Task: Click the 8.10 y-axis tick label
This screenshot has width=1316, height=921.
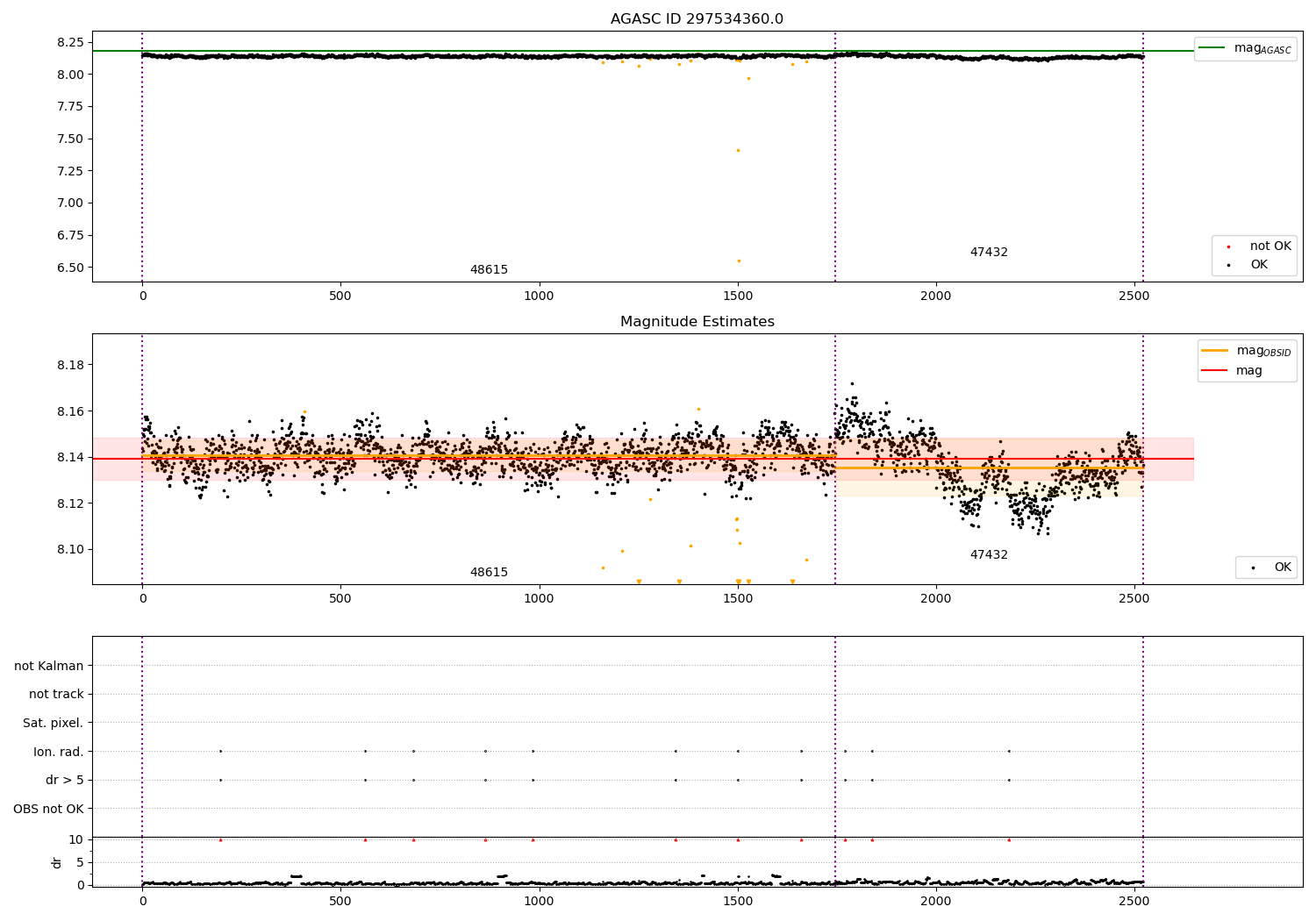Action: tap(69, 550)
